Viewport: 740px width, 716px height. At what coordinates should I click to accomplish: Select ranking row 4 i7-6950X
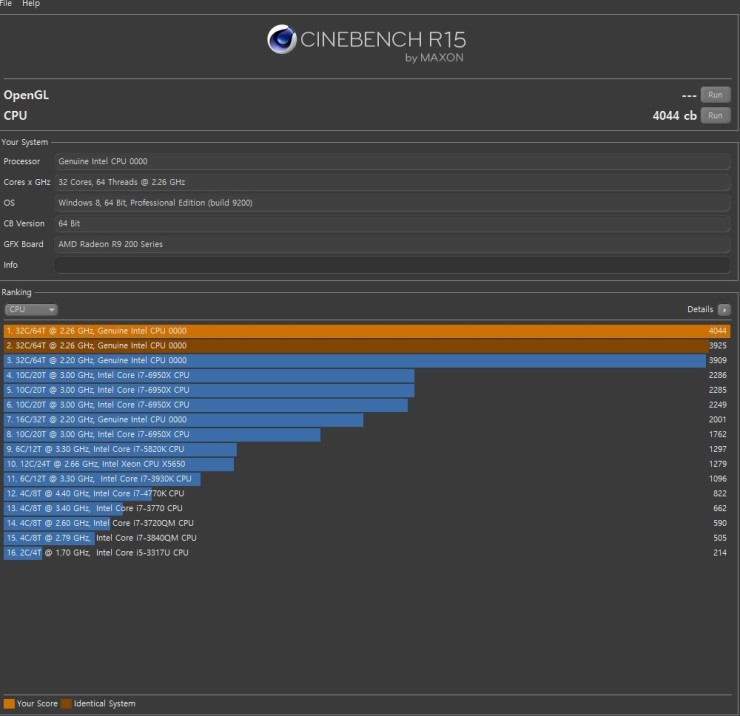[367, 375]
